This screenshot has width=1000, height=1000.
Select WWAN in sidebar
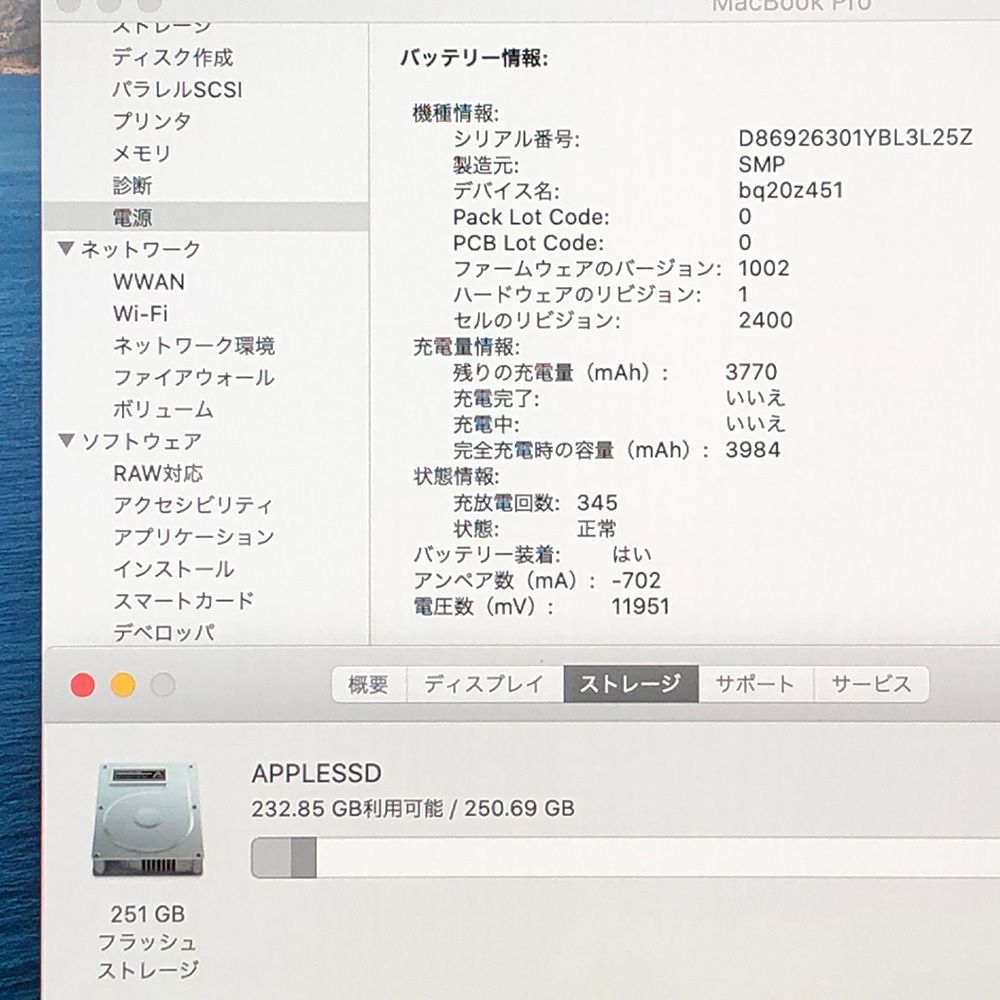(149, 281)
